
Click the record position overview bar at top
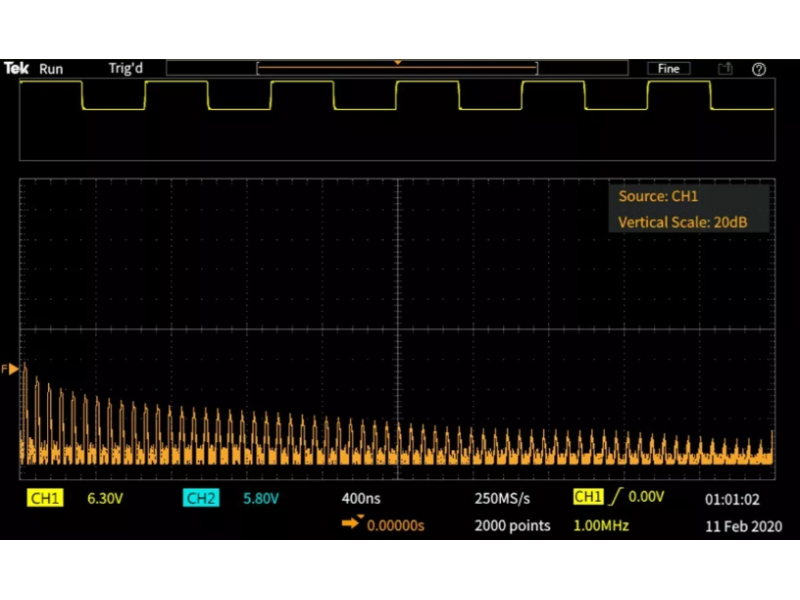coord(397,69)
